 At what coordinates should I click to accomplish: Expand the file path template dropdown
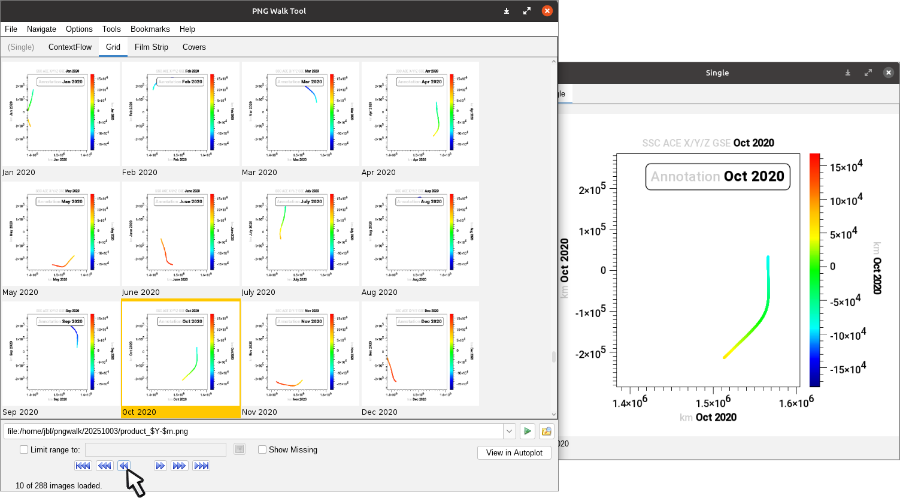[509, 431]
